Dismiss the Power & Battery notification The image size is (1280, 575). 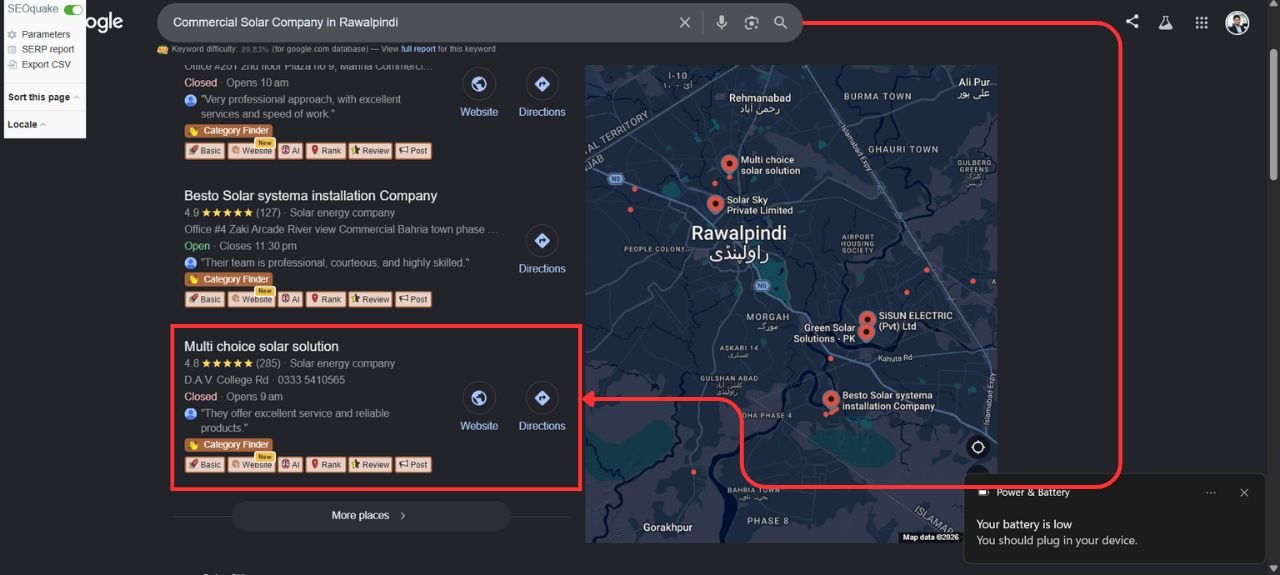click(1244, 493)
